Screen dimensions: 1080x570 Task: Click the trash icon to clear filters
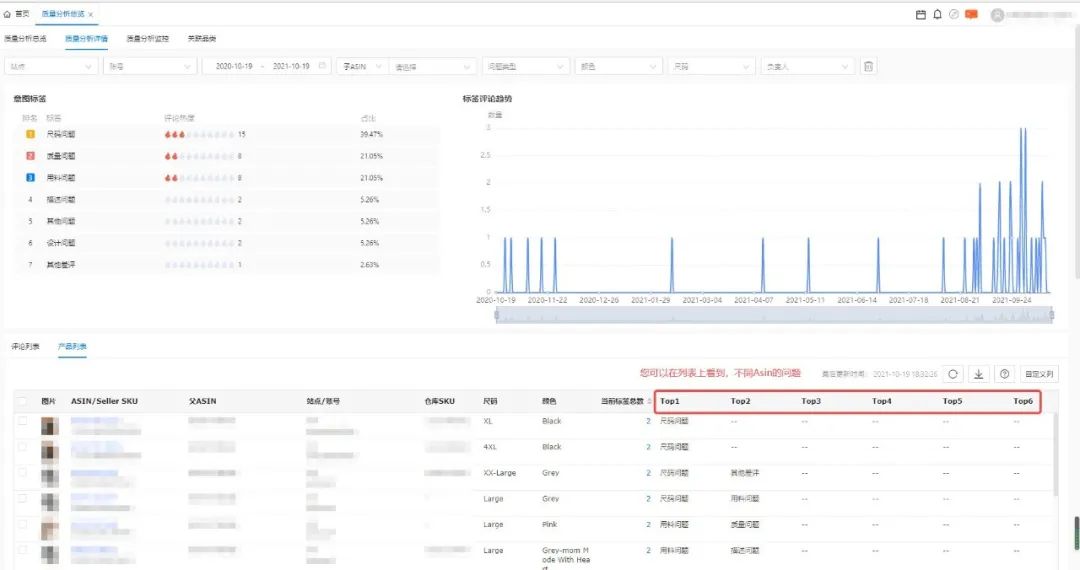[x=868, y=66]
